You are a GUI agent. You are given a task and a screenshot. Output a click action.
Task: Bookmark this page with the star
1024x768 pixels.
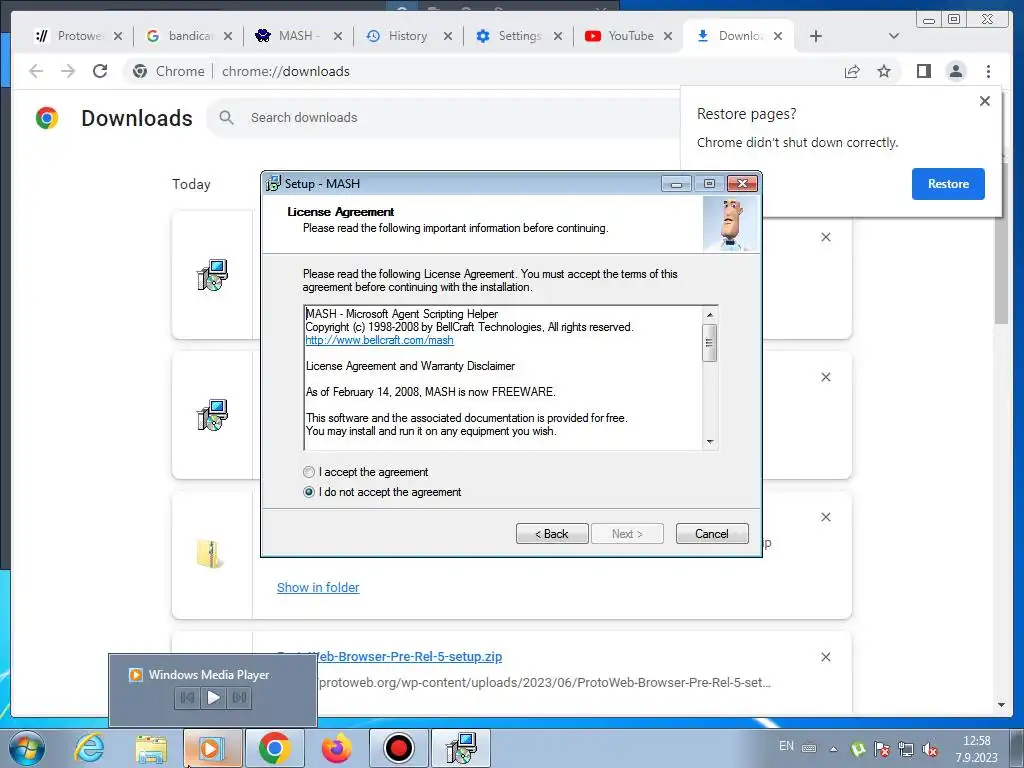[x=884, y=71]
